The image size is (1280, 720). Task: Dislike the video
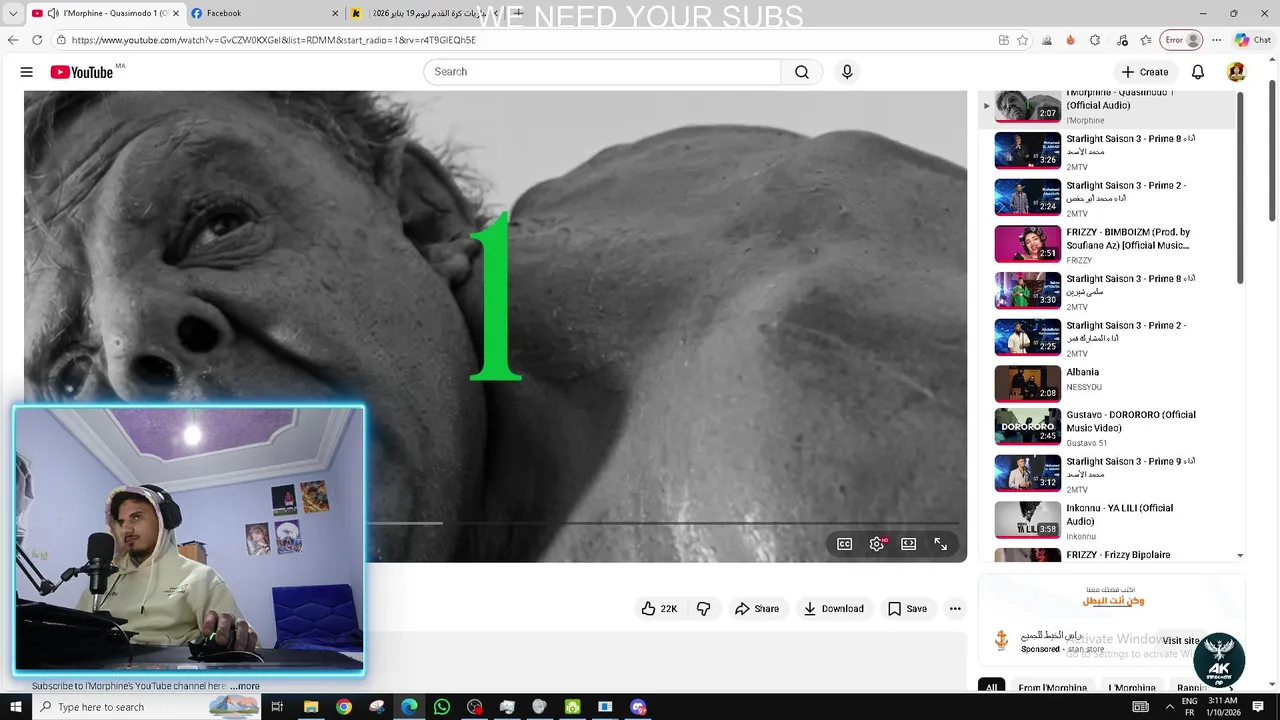click(703, 608)
